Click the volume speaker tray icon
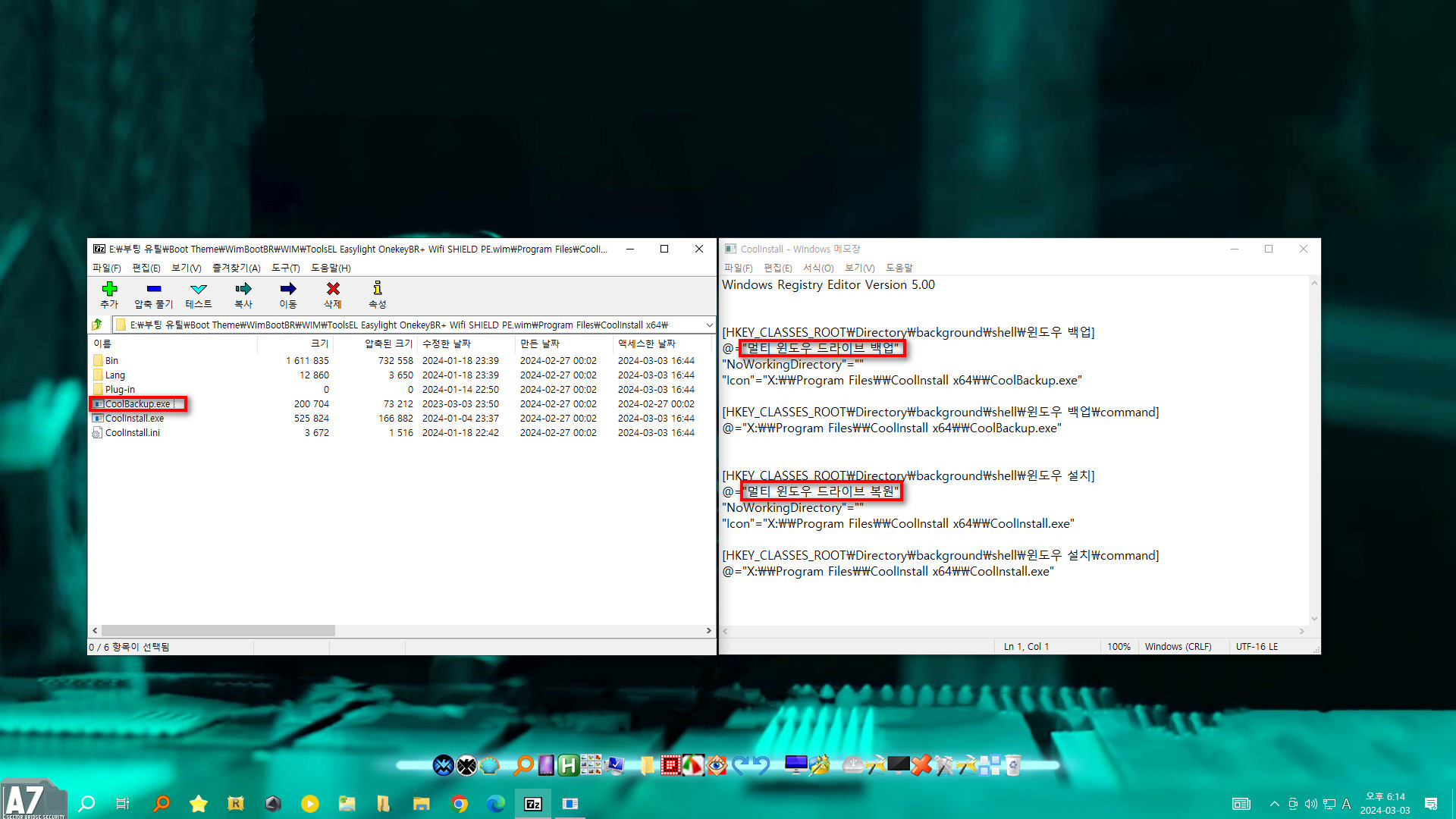 1311,804
